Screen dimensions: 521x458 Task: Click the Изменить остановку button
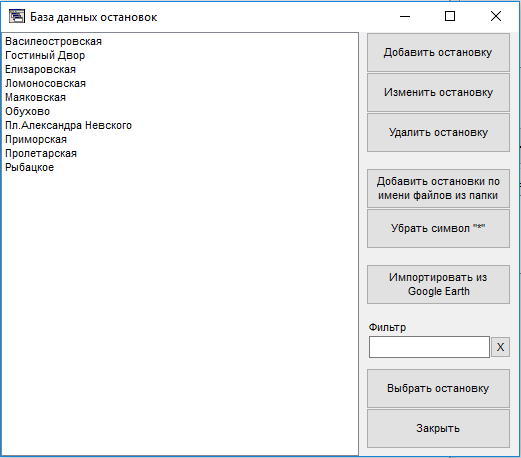point(438,92)
